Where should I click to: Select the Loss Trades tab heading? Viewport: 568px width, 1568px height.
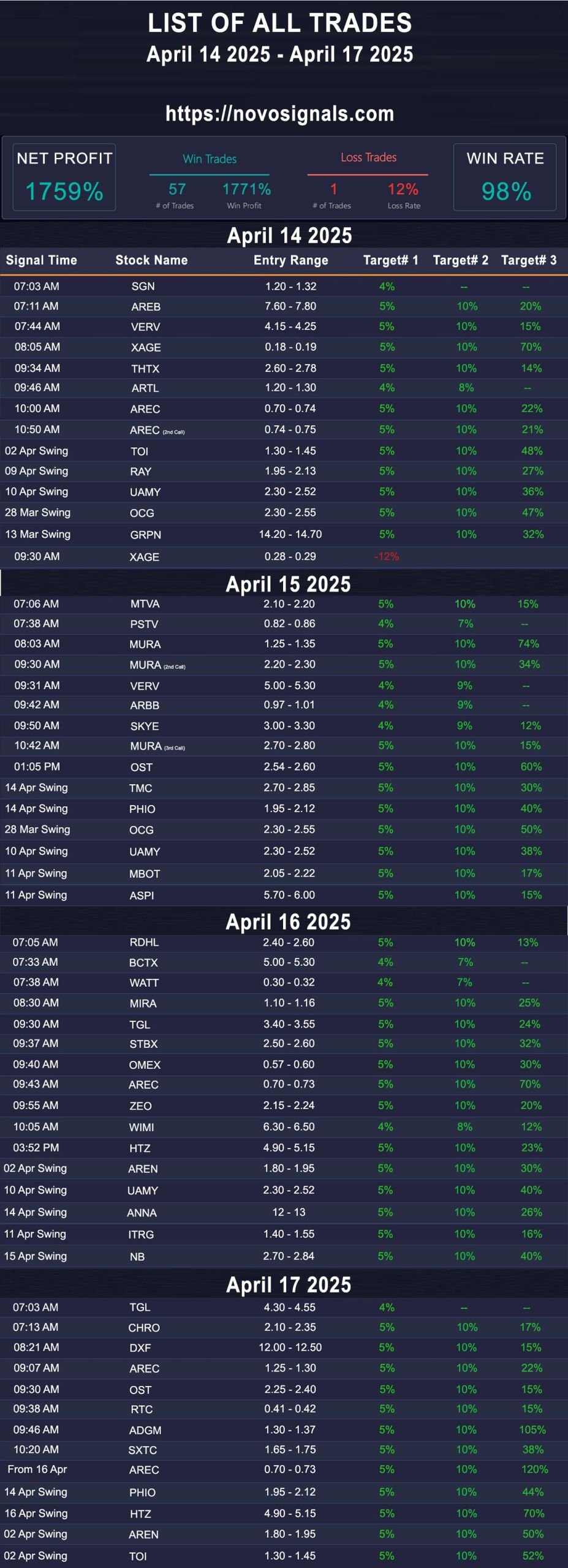(368, 157)
